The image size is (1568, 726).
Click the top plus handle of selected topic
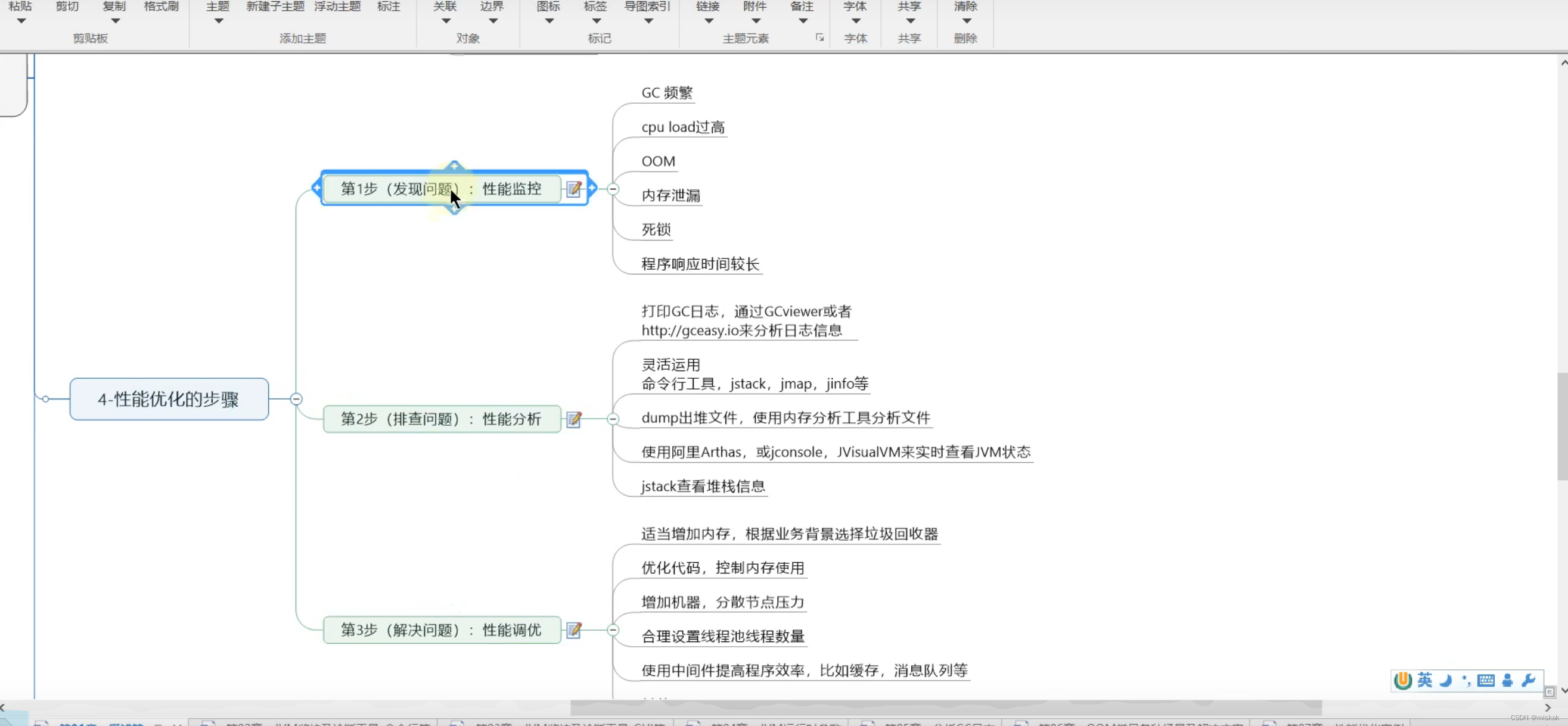pyautogui.click(x=454, y=166)
